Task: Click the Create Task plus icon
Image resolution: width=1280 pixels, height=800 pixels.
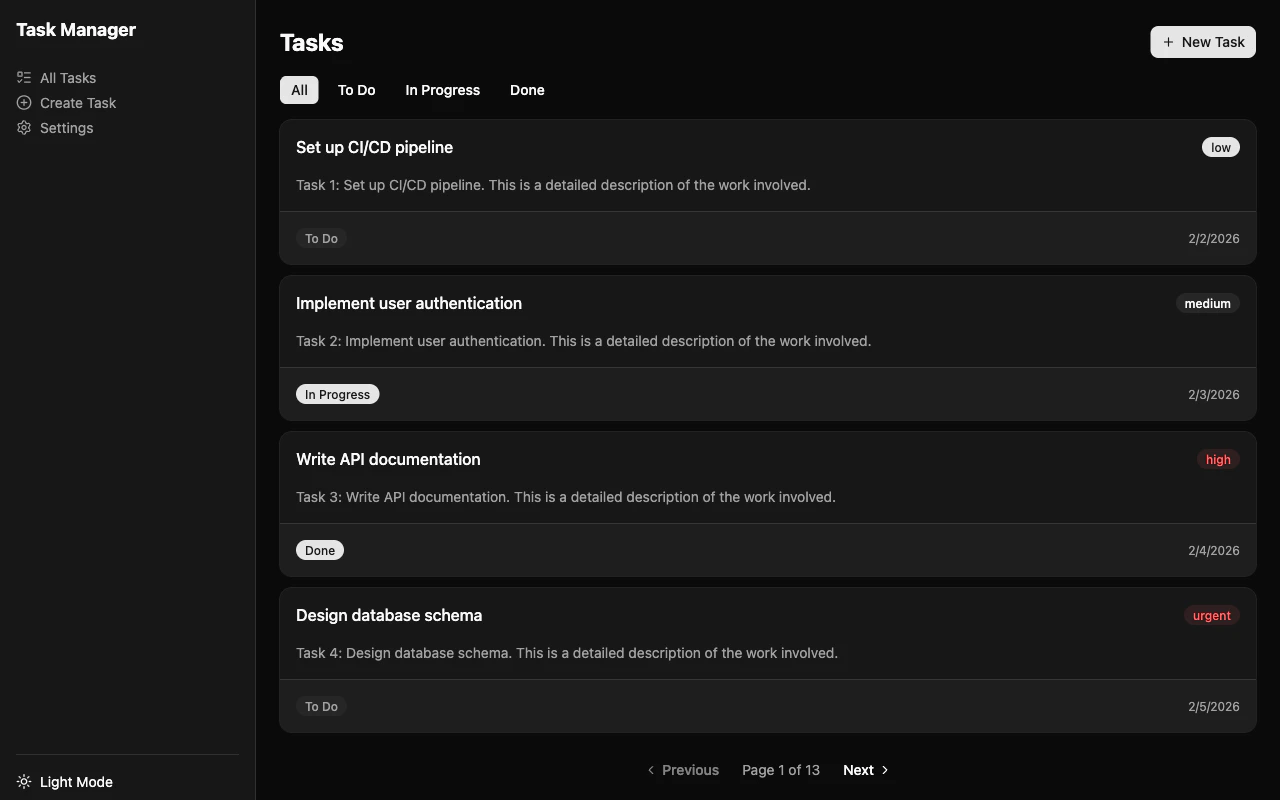Action: tap(23, 102)
